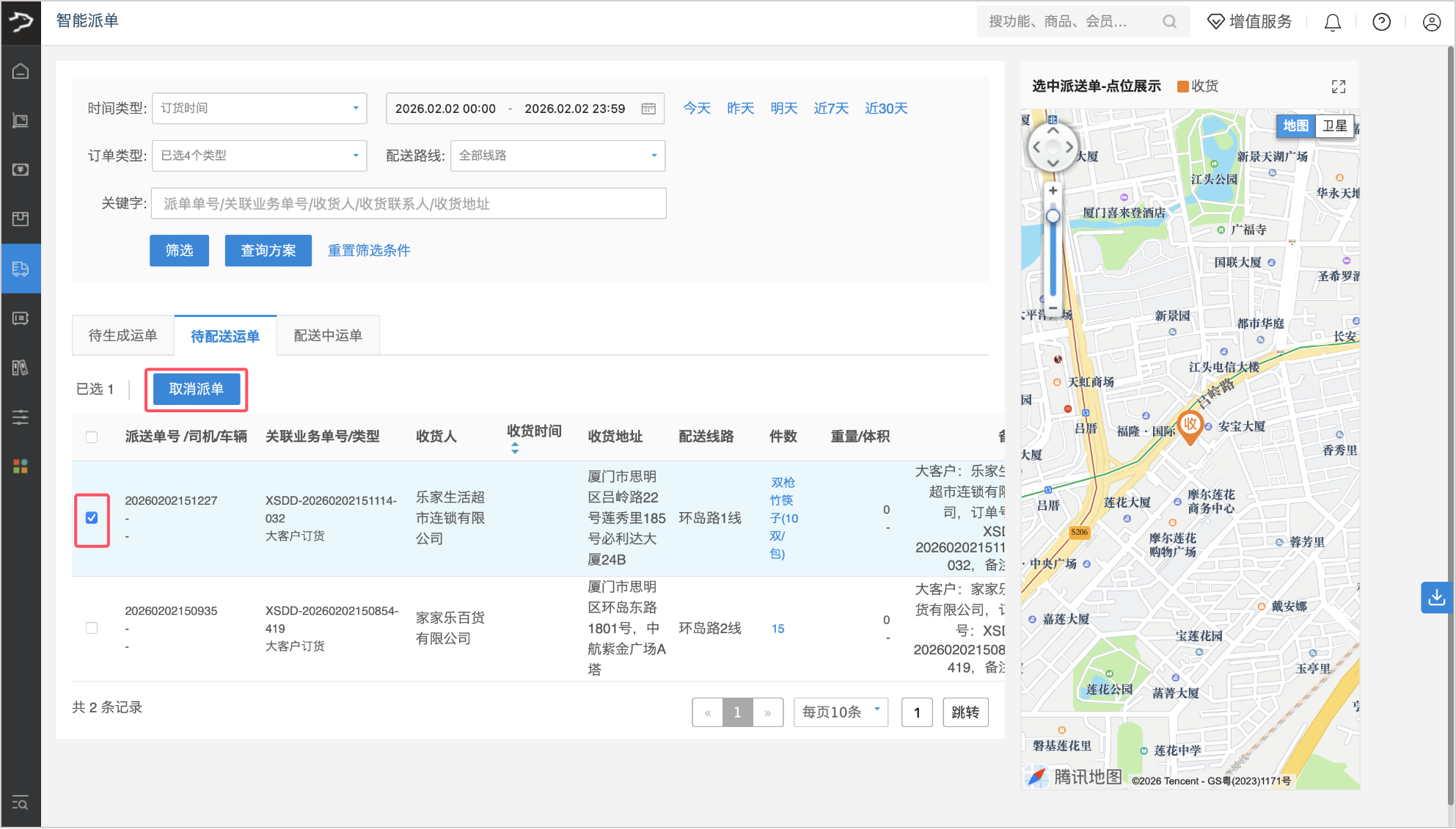This screenshot has height=829, width=1456.
Task: Check the order 20260202150935 row
Action: click(x=92, y=628)
